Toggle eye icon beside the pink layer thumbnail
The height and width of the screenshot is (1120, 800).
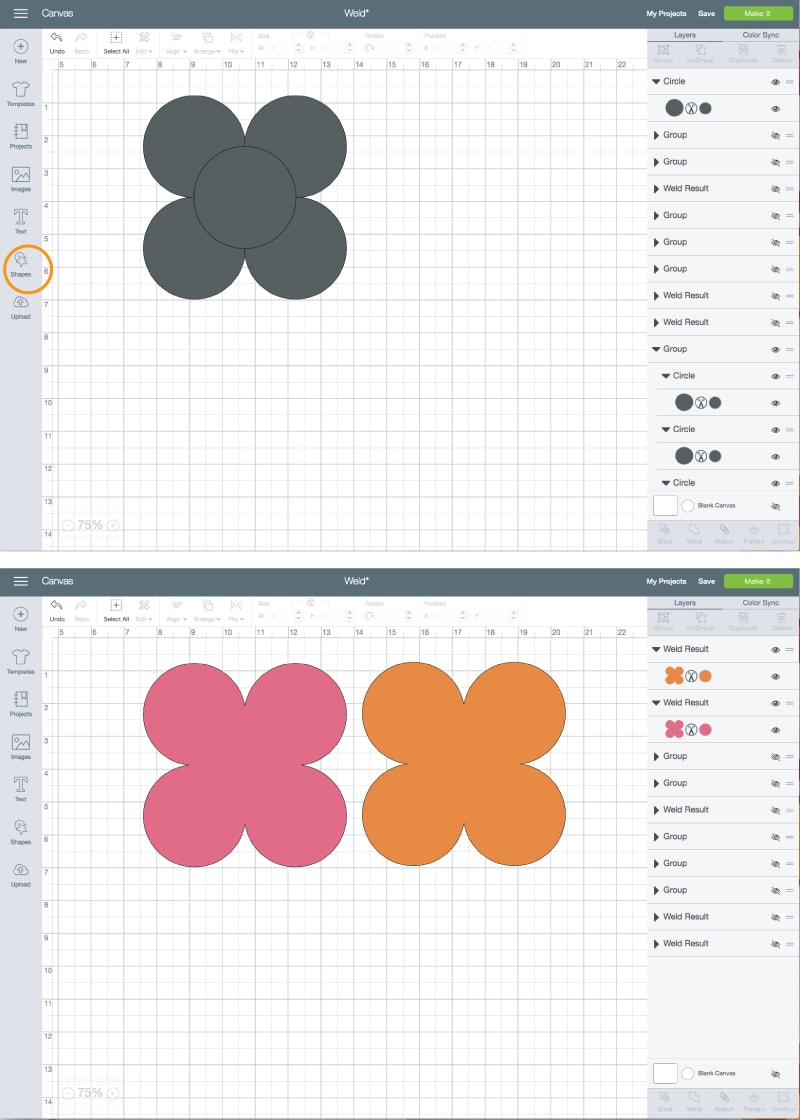click(x=776, y=729)
